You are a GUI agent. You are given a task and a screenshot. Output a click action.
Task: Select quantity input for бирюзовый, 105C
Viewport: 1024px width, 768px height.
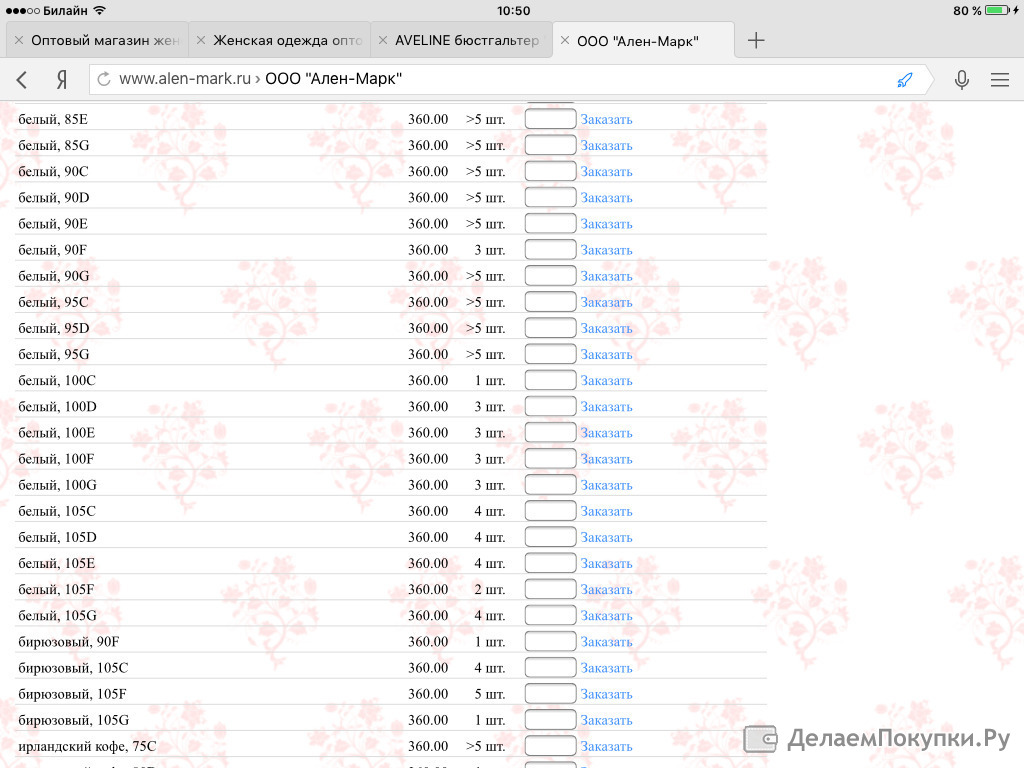[551, 667]
